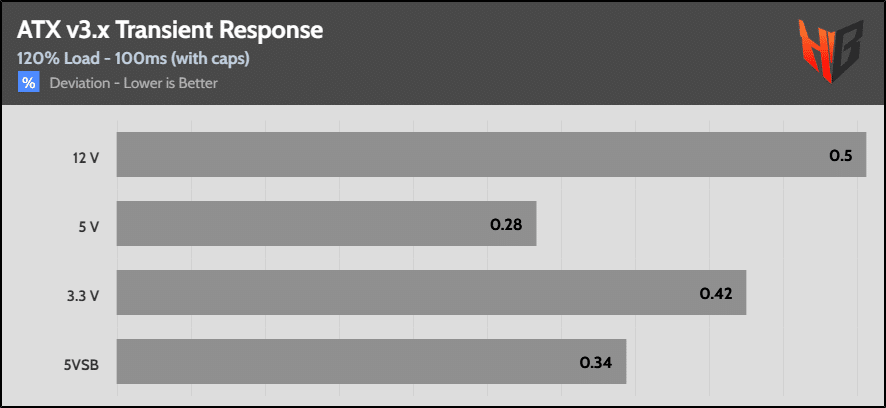
Task: Click the 3.3 V axis label
Action: (x=85, y=296)
